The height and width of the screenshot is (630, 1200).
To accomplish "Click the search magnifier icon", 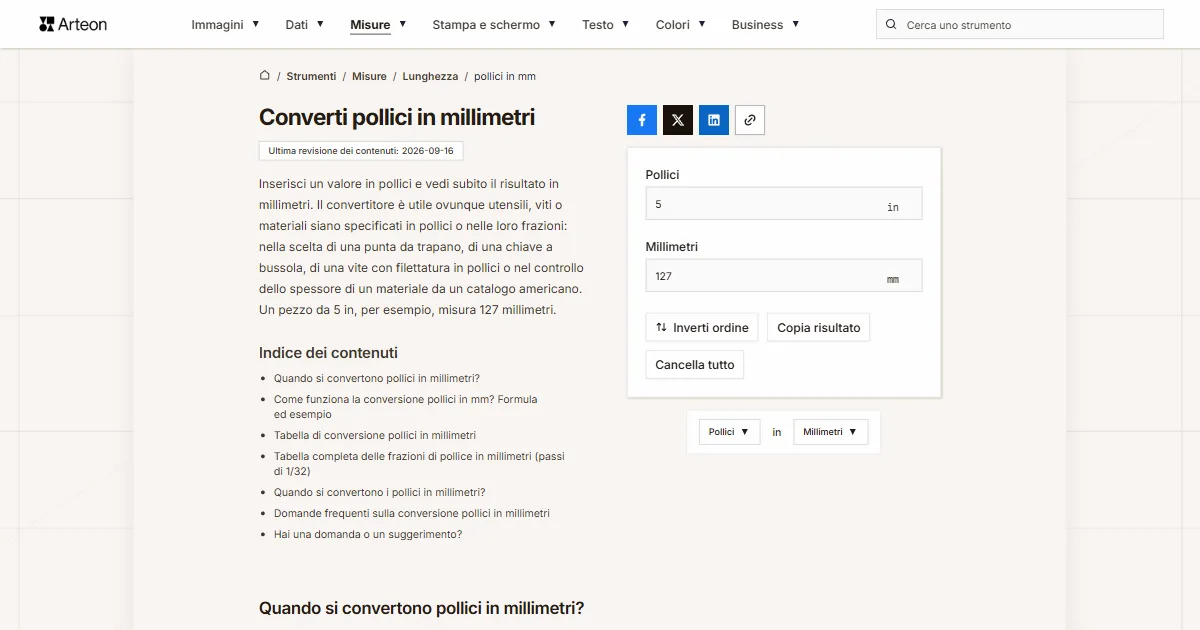I will 891,25.
